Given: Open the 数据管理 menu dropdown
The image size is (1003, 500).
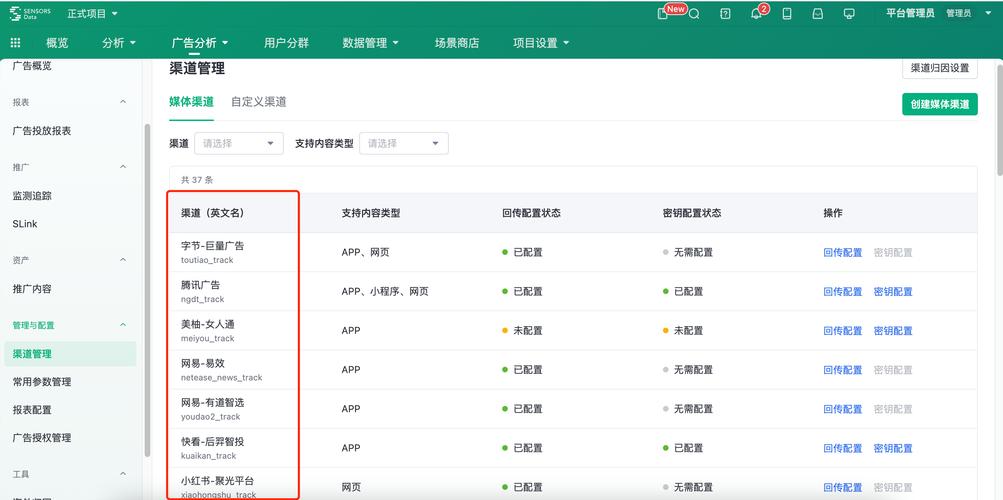Looking at the screenshot, I should [370, 43].
